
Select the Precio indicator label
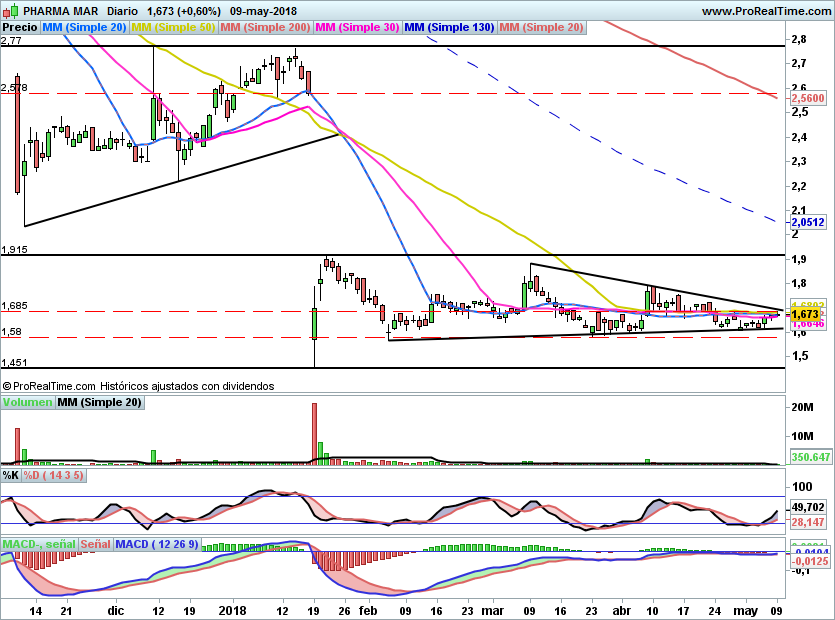coord(20,27)
